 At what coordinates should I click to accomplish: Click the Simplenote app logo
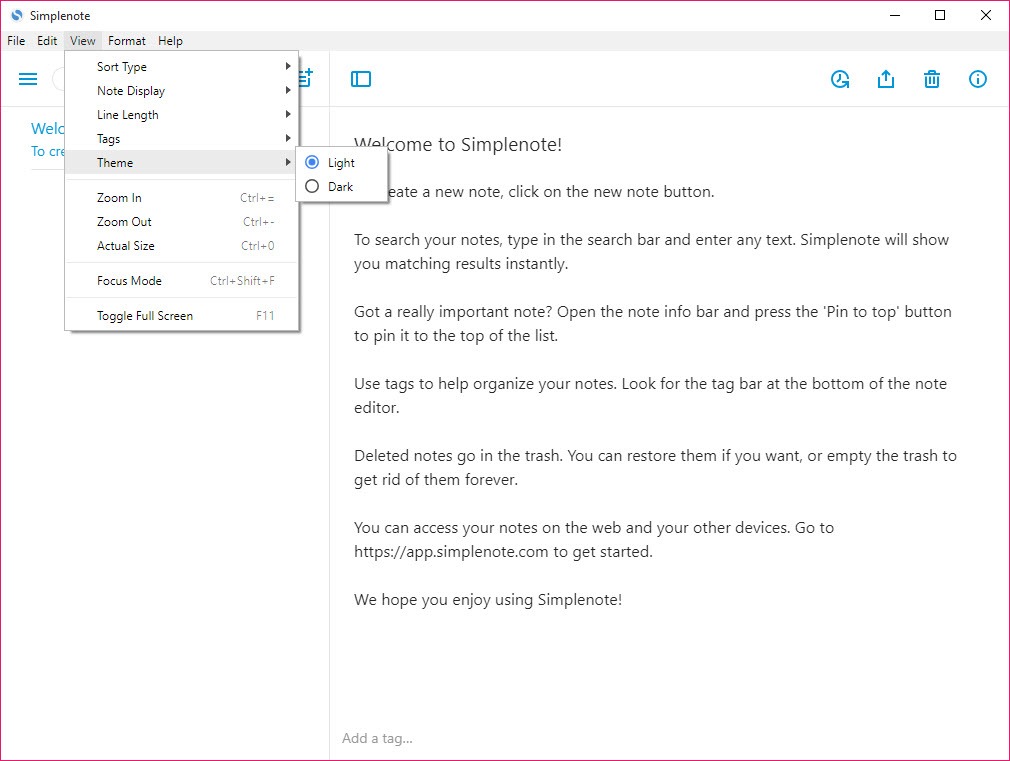coord(17,15)
